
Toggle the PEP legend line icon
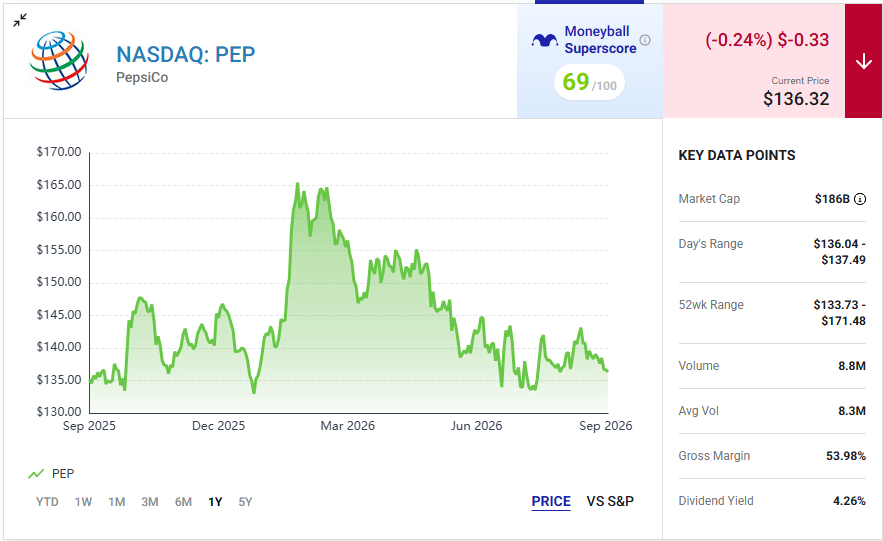click(36, 474)
